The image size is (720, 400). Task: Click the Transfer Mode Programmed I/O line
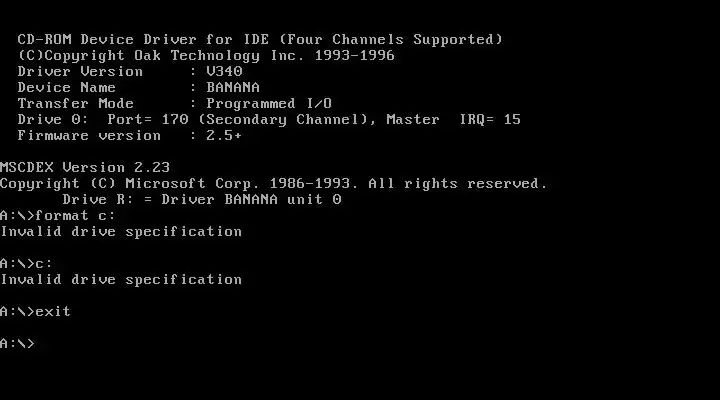click(174, 103)
